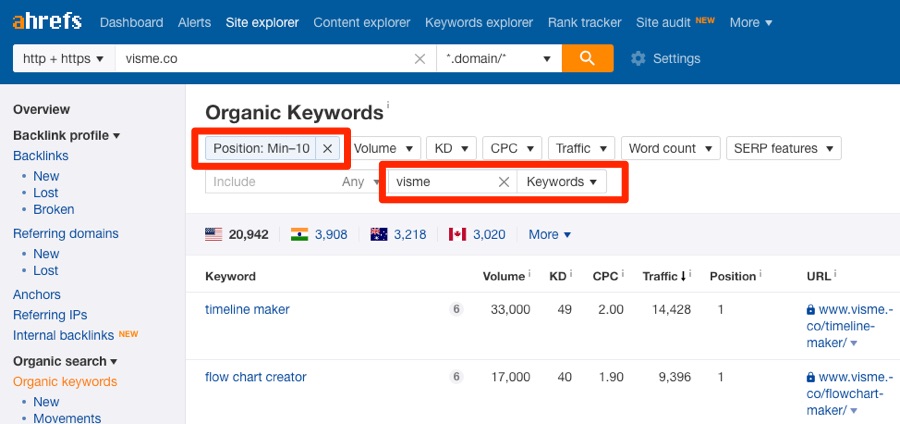Click info icon next to CPC header
The height and width of the screenshot is (424, 900).
pos(623,273)
